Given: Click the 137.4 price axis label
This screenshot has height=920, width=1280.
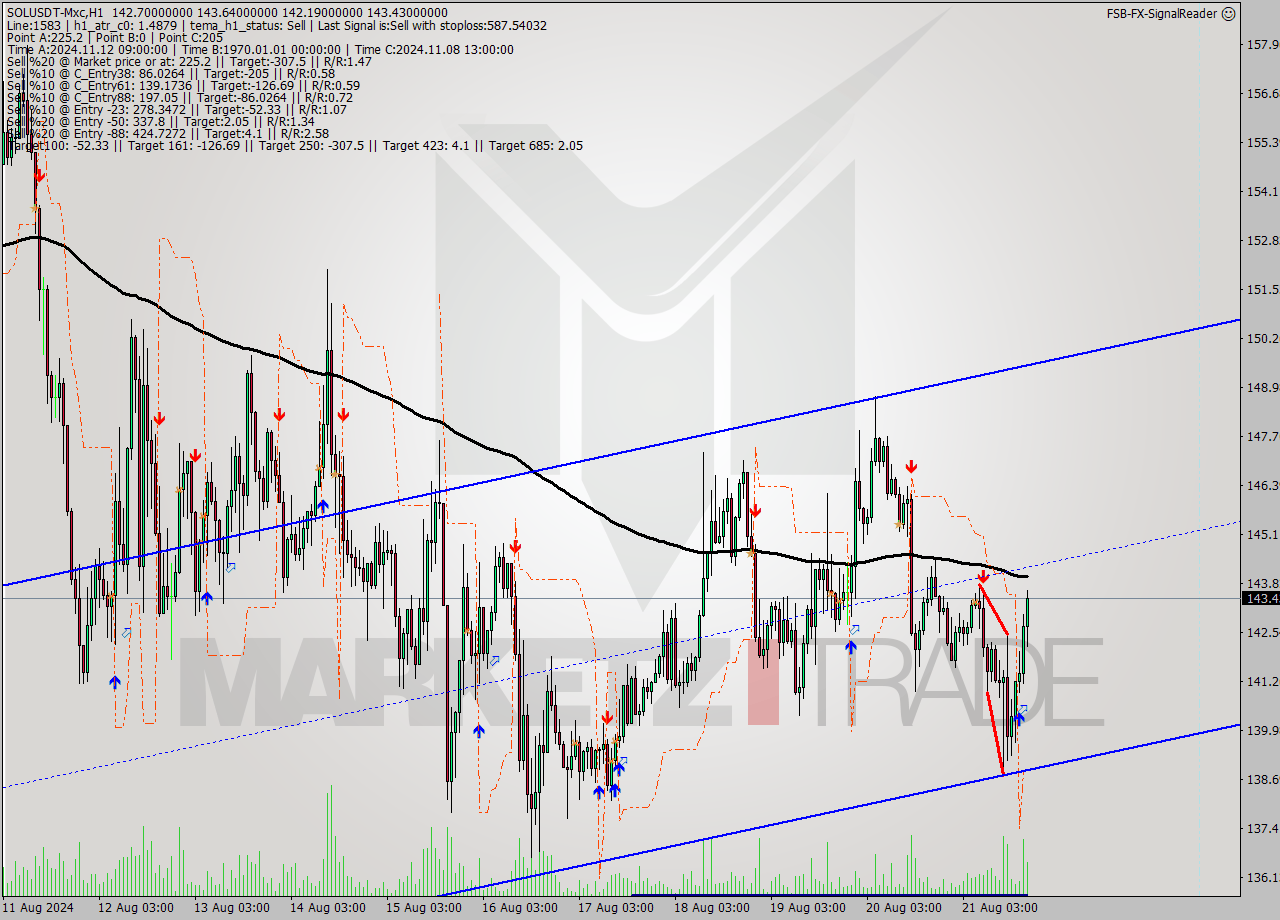Looking at the screenshot, I should coord(1262,828).
